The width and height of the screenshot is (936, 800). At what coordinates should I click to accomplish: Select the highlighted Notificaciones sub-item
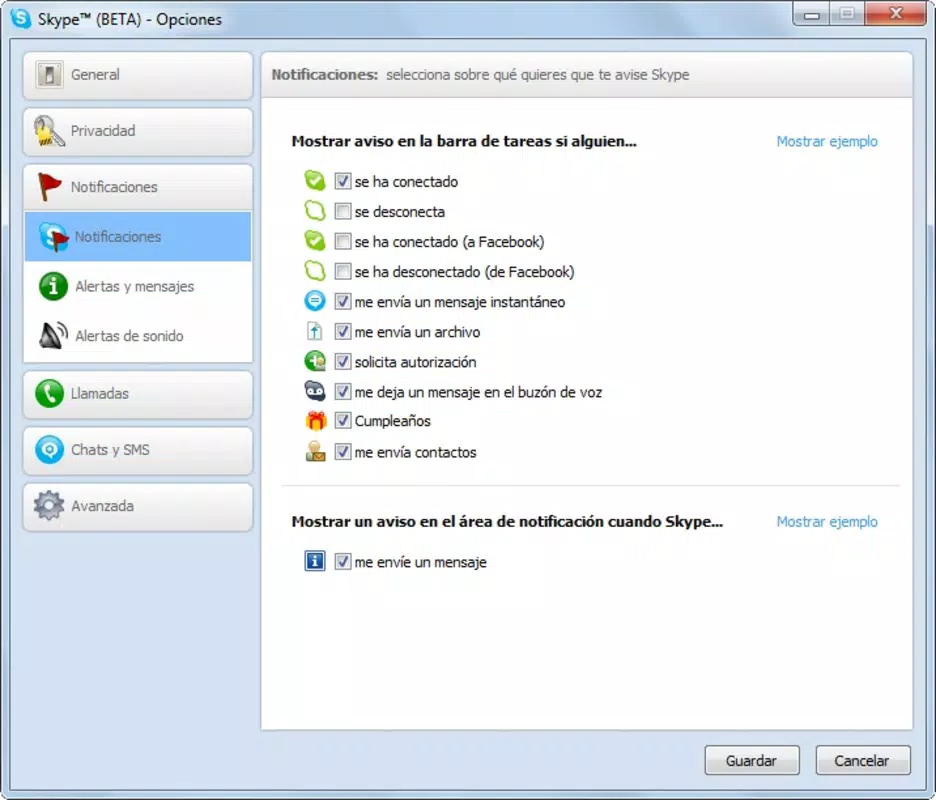[x=138, y=236]
